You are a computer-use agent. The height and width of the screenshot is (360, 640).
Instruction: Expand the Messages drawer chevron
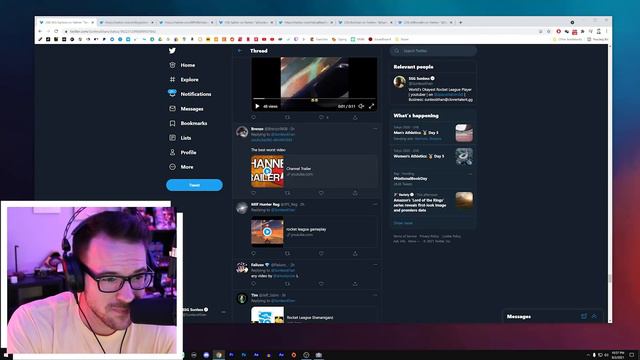pyautogui.click(x=594, y=316)
